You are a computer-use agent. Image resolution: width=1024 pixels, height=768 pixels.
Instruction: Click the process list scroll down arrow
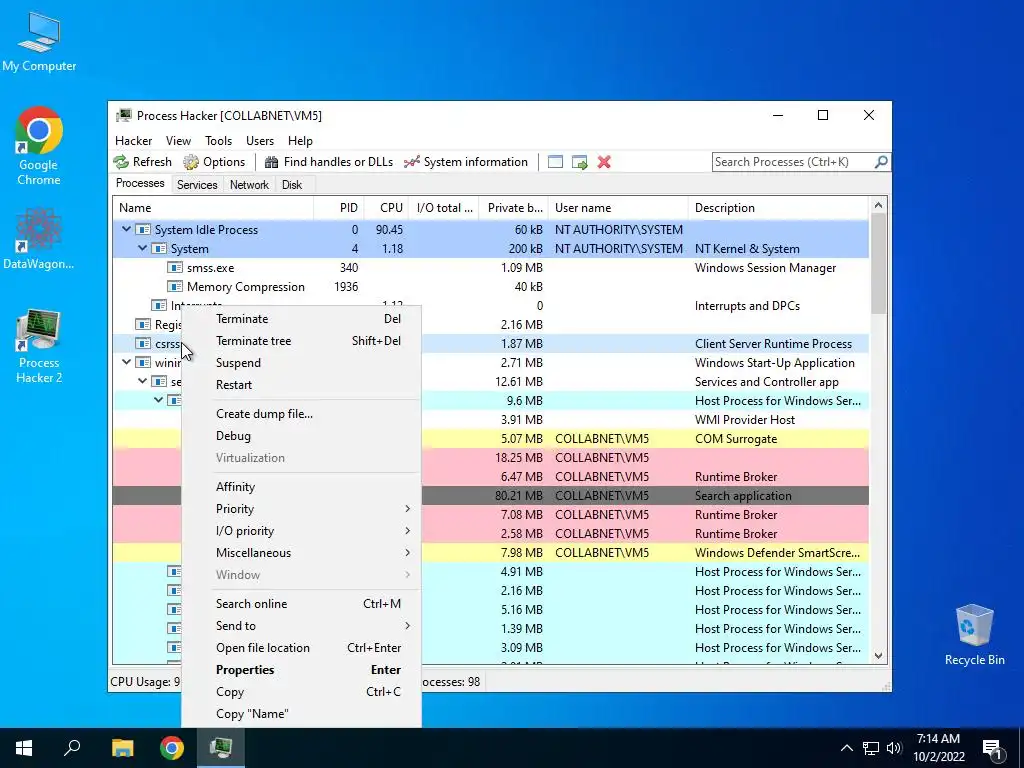click(878, 656)
